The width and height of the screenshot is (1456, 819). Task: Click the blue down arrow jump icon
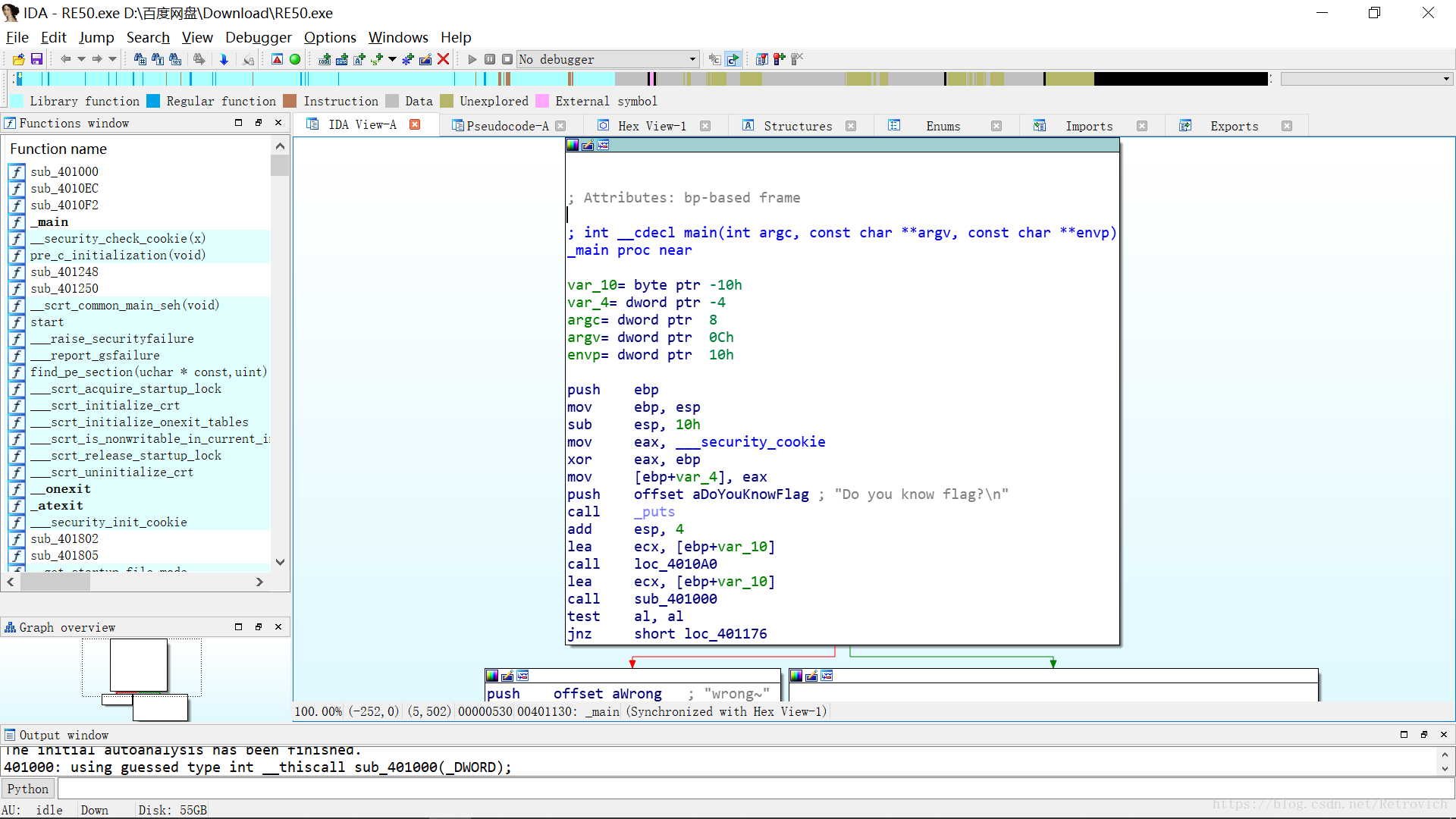point(224,59)
